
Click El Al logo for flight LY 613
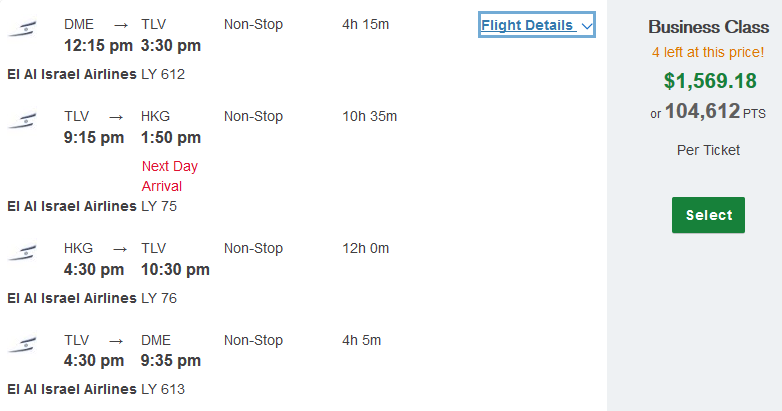(22, 345)
